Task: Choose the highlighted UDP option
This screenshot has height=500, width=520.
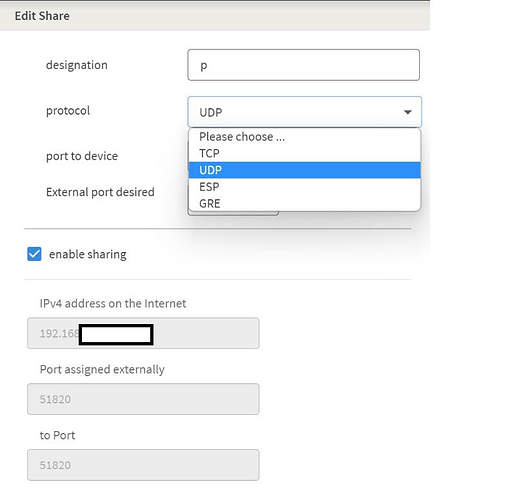Action: [x=304, y=170]
